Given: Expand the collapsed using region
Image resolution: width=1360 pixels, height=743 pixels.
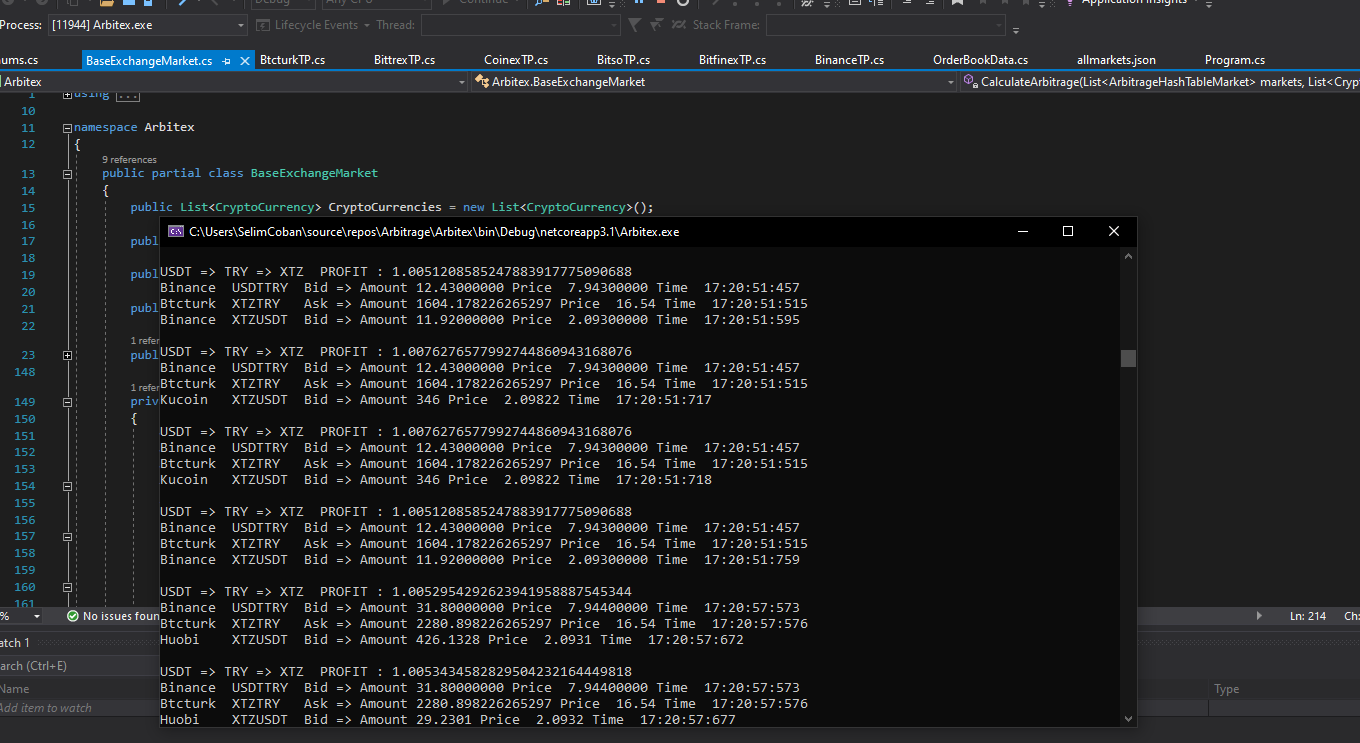Looking at the screenshot, I should click(67, 94).
